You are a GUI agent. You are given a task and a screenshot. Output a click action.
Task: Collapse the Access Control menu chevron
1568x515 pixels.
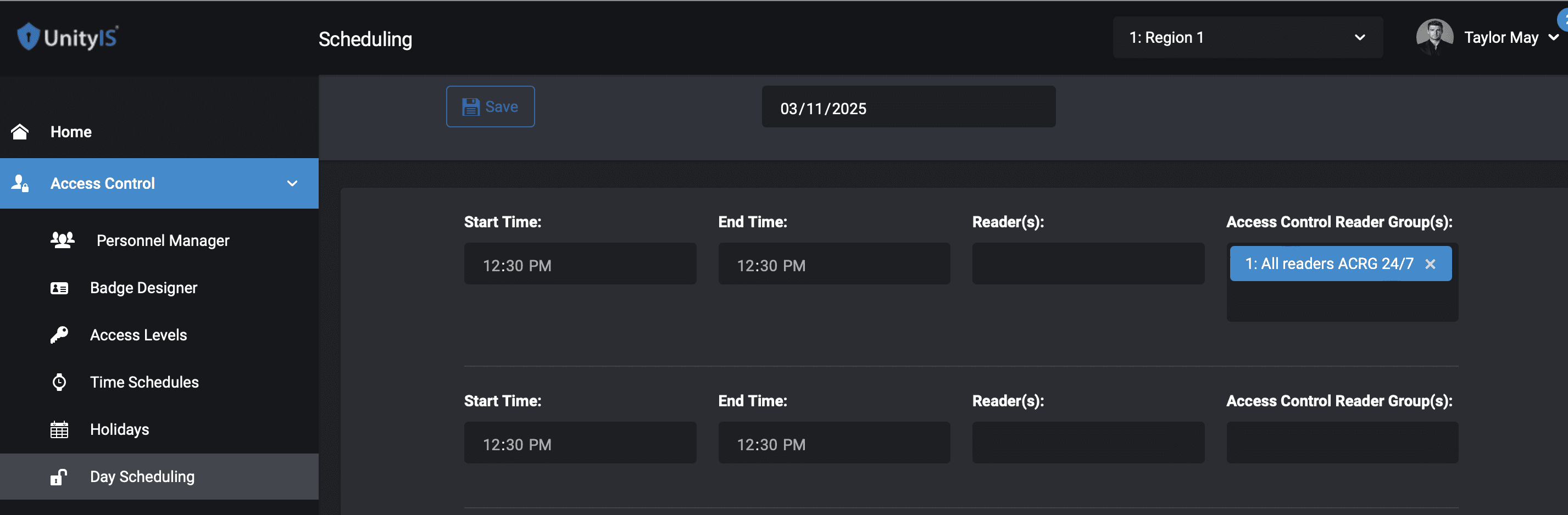[292, 183]
